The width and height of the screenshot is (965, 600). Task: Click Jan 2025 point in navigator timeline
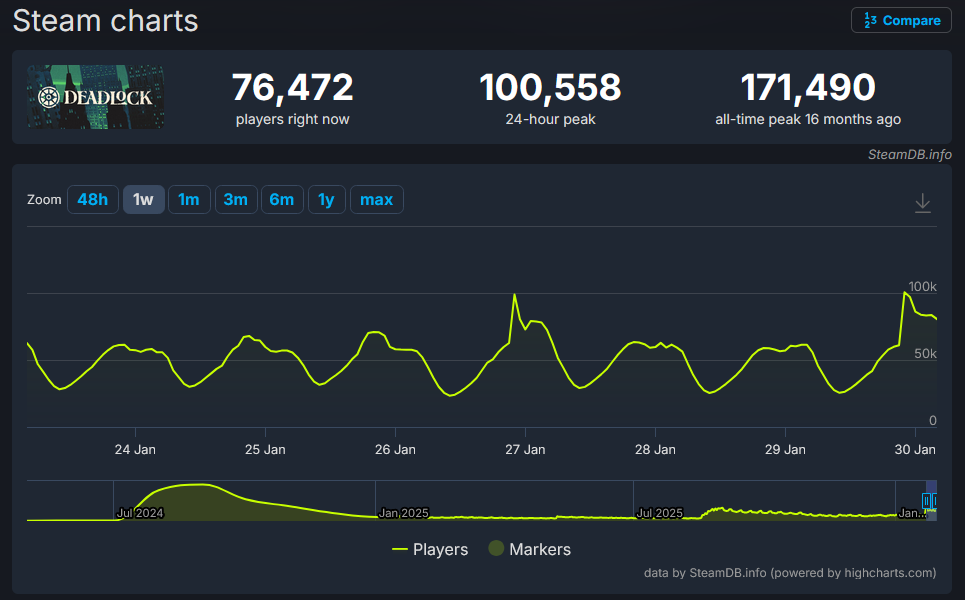point(403,513)
